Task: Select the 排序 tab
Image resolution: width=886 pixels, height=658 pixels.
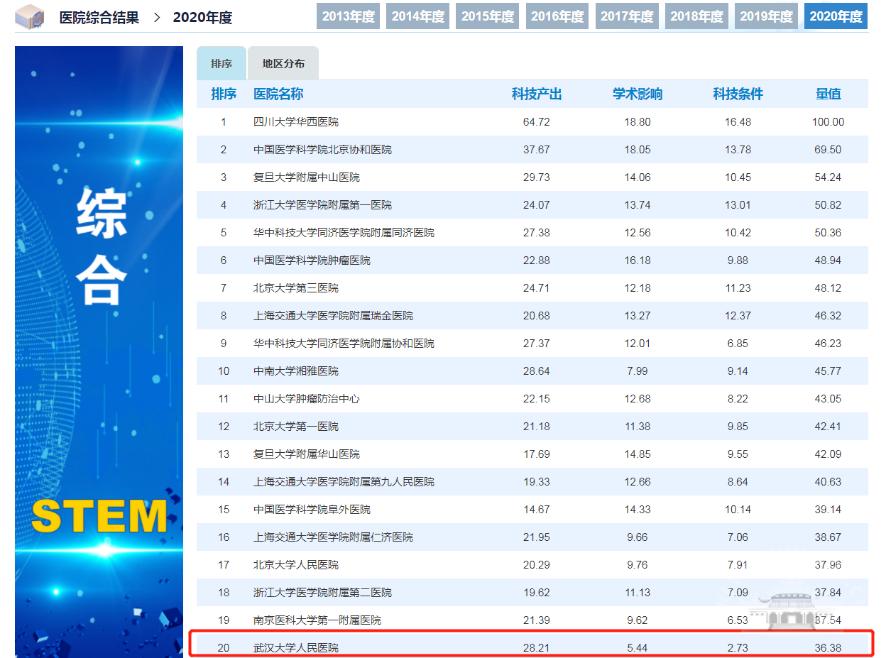Action: click(x=221, y=64)
